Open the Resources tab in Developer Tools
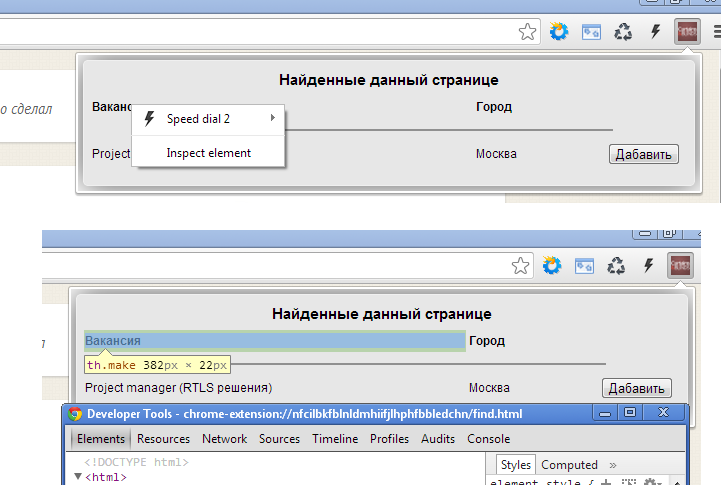 (x=163, y=439)
